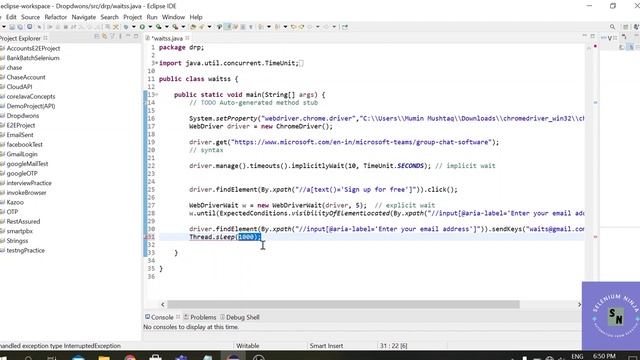The height and width of the screenshot is (360, 640).
Task: Click the Back navigation arrow icon
Action: point(309,27)
